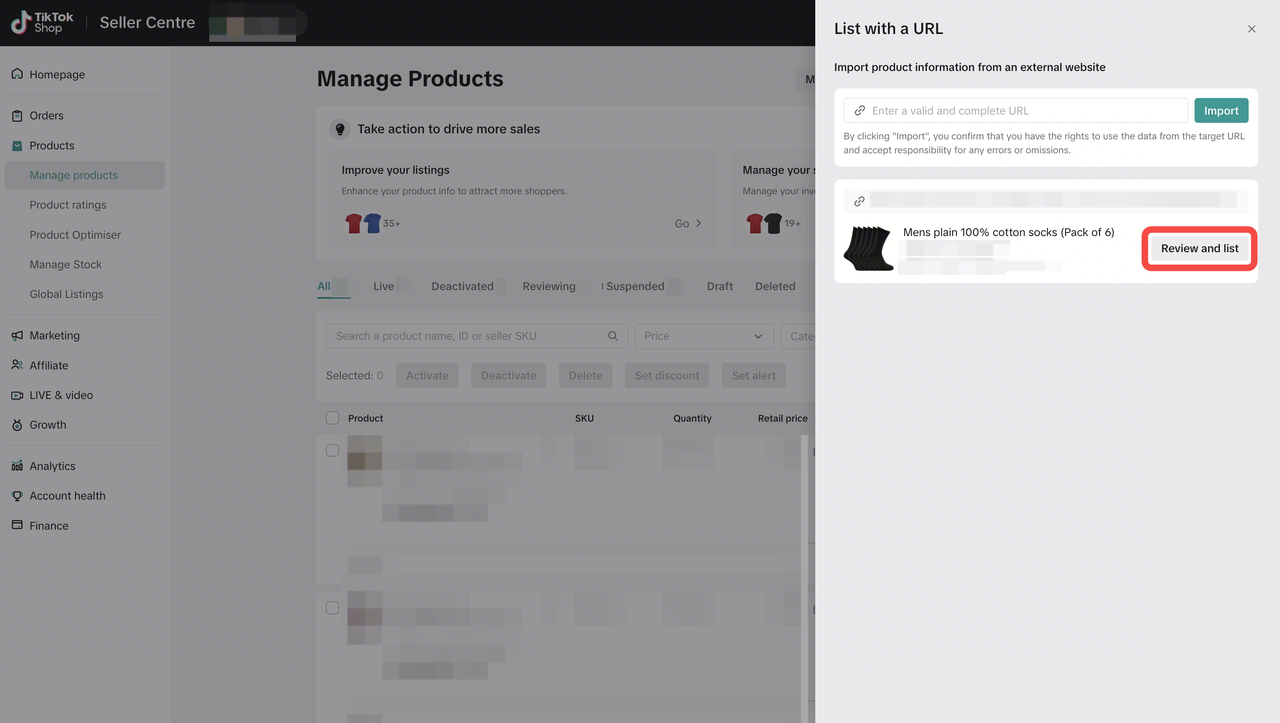Click the teal Import button
1280x723 pixels.
(x=1221, y=111)
